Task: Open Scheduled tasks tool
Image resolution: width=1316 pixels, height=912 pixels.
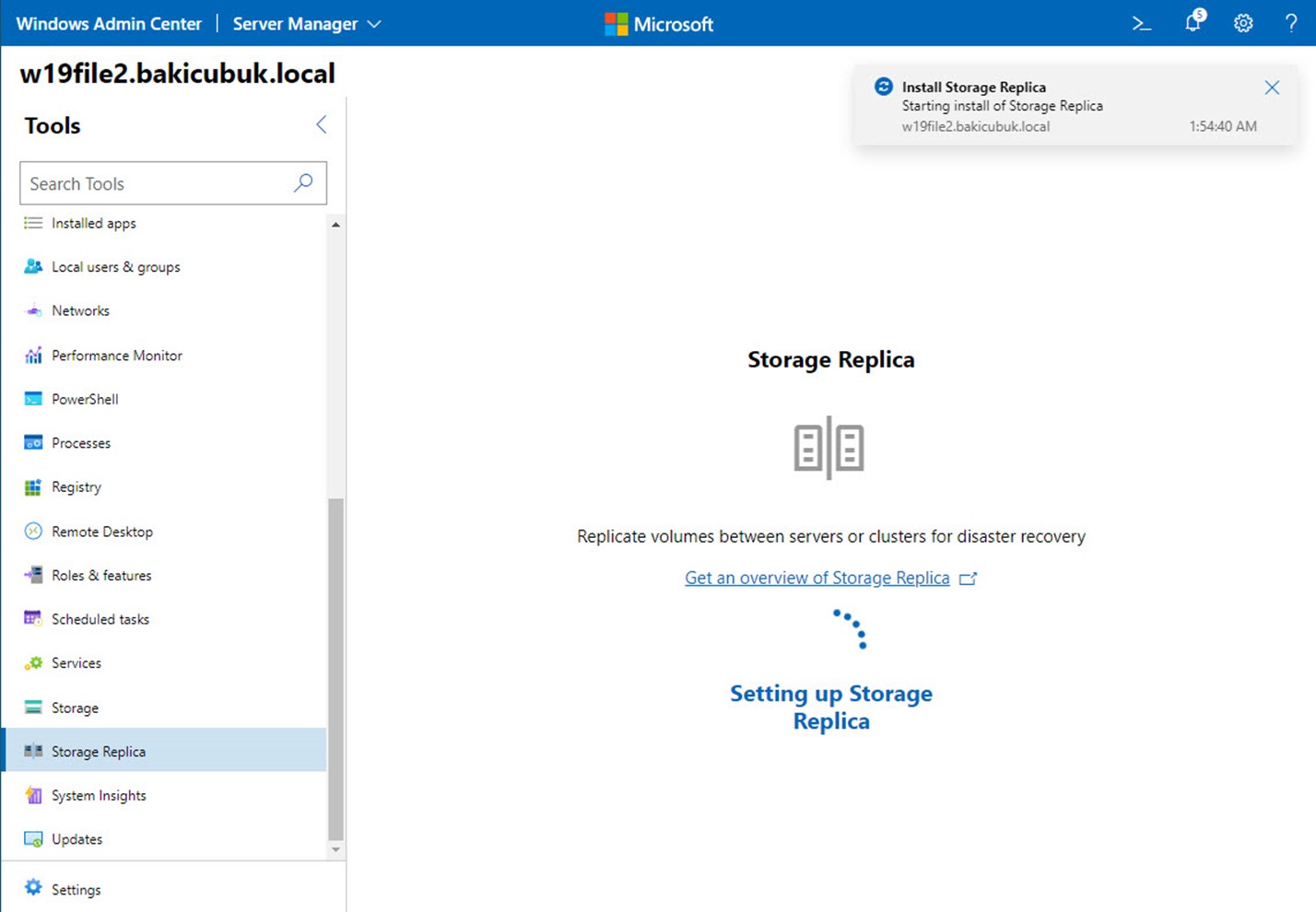Action: tap(100, 619)
